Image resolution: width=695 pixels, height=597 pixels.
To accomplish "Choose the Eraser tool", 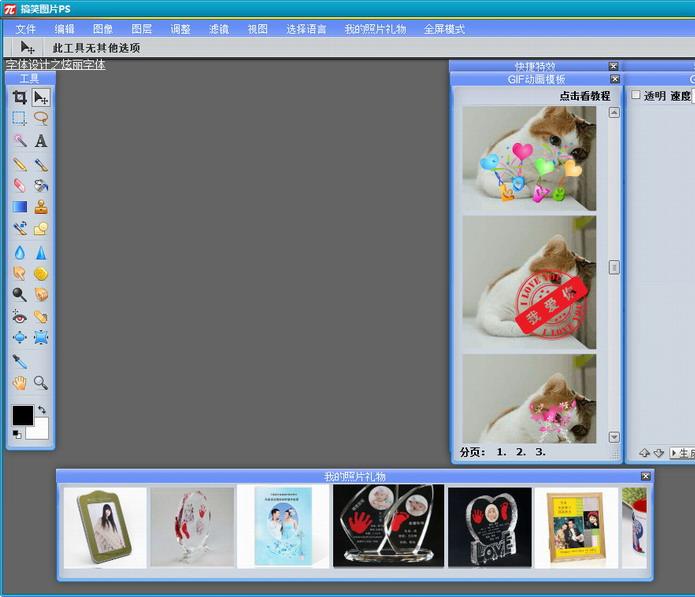I will 19,185.
